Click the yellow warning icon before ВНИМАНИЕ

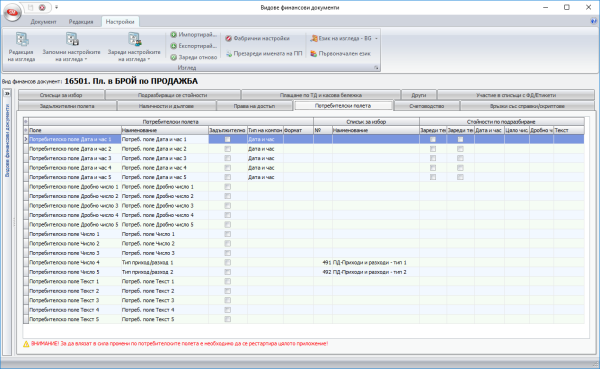coord(26,344)
